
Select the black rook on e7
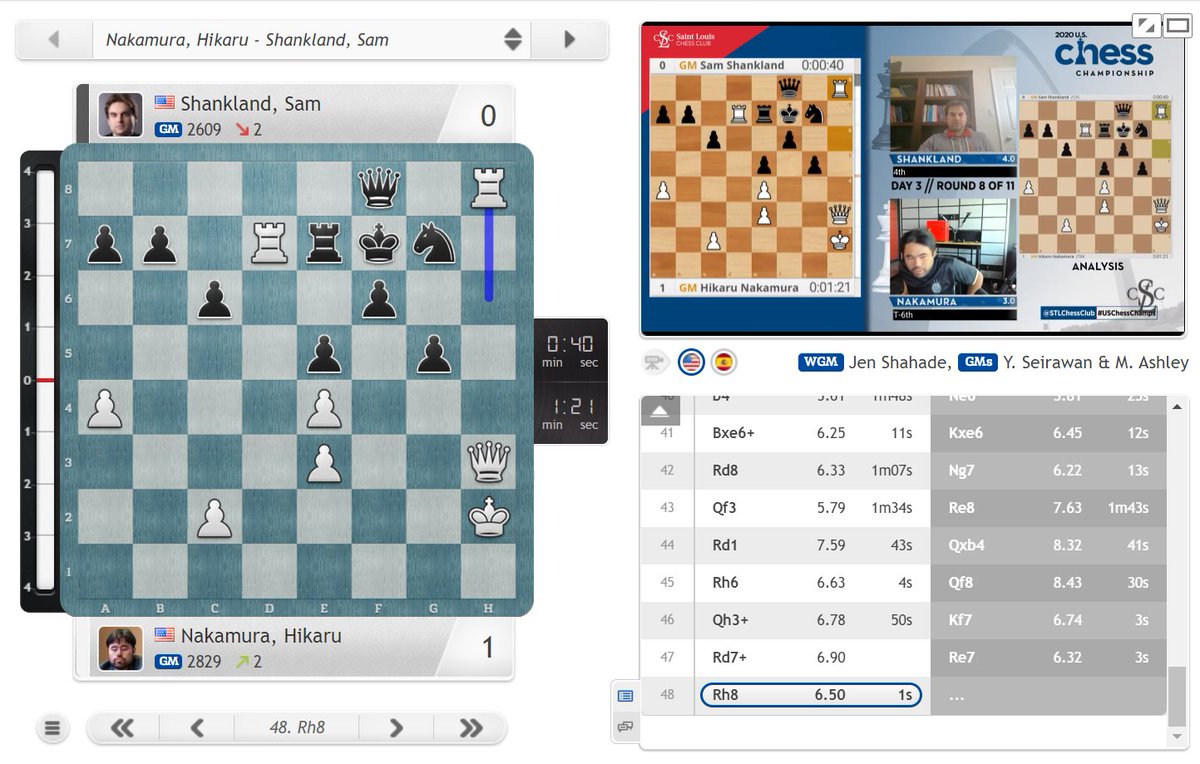point(324,242)
